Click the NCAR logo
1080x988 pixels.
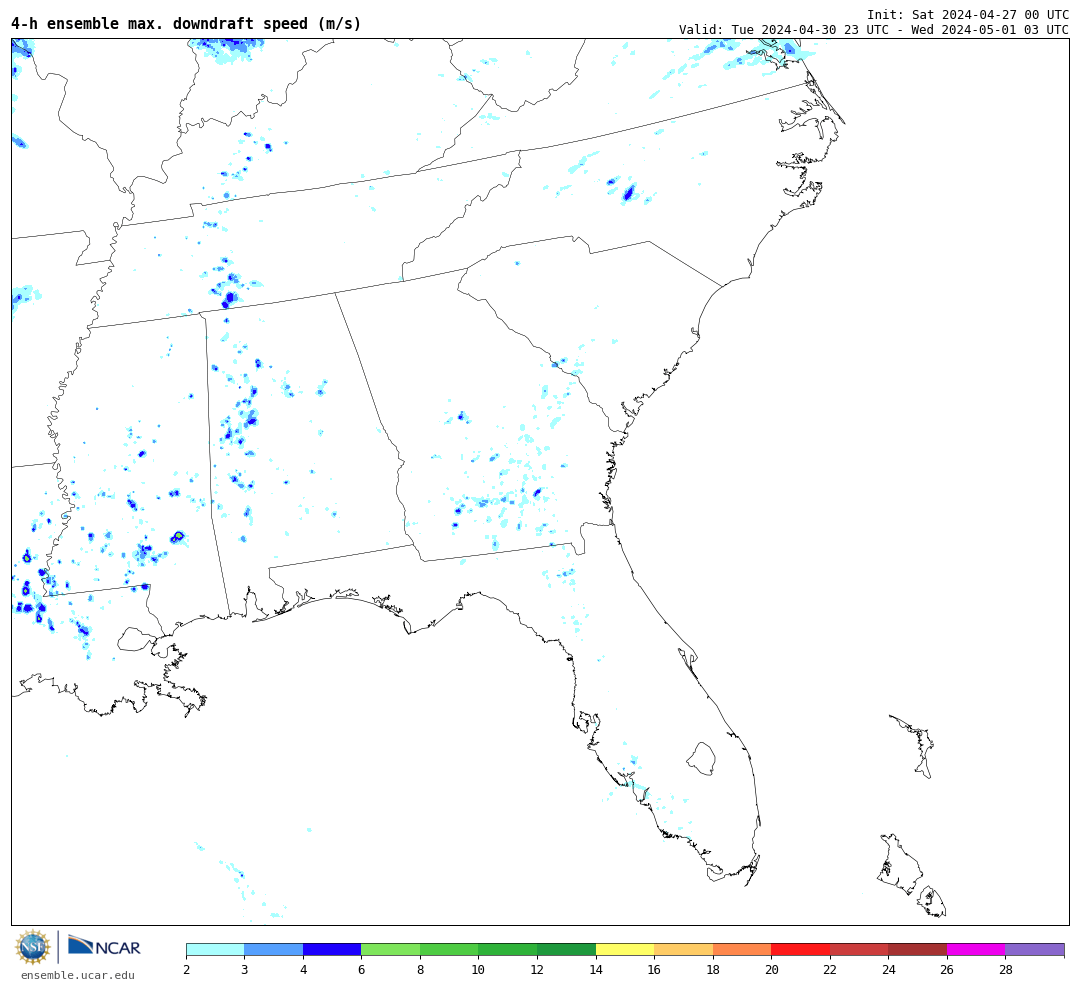coord(104,946)
